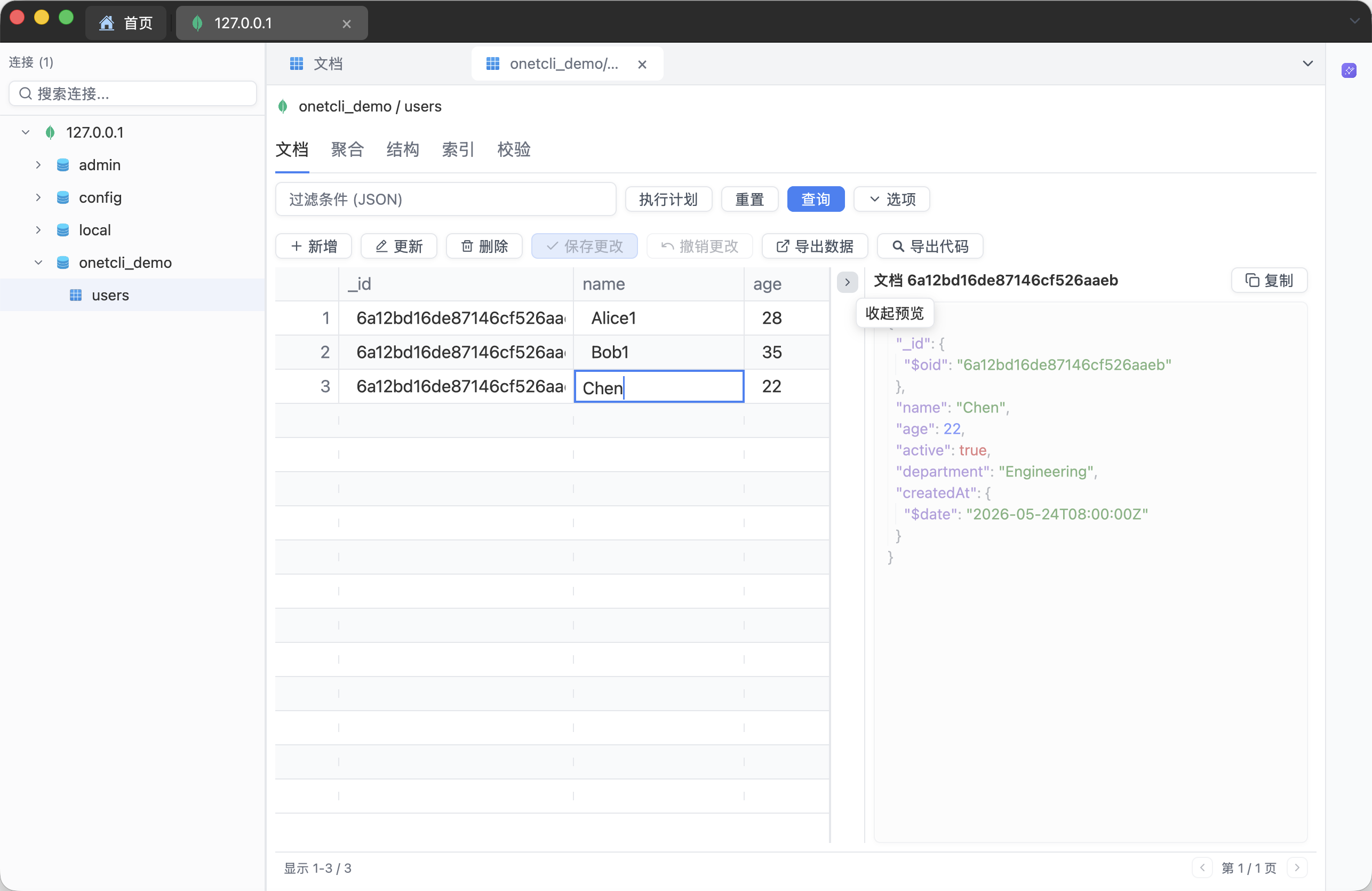Select the age cell with 28

pos(787,318)
